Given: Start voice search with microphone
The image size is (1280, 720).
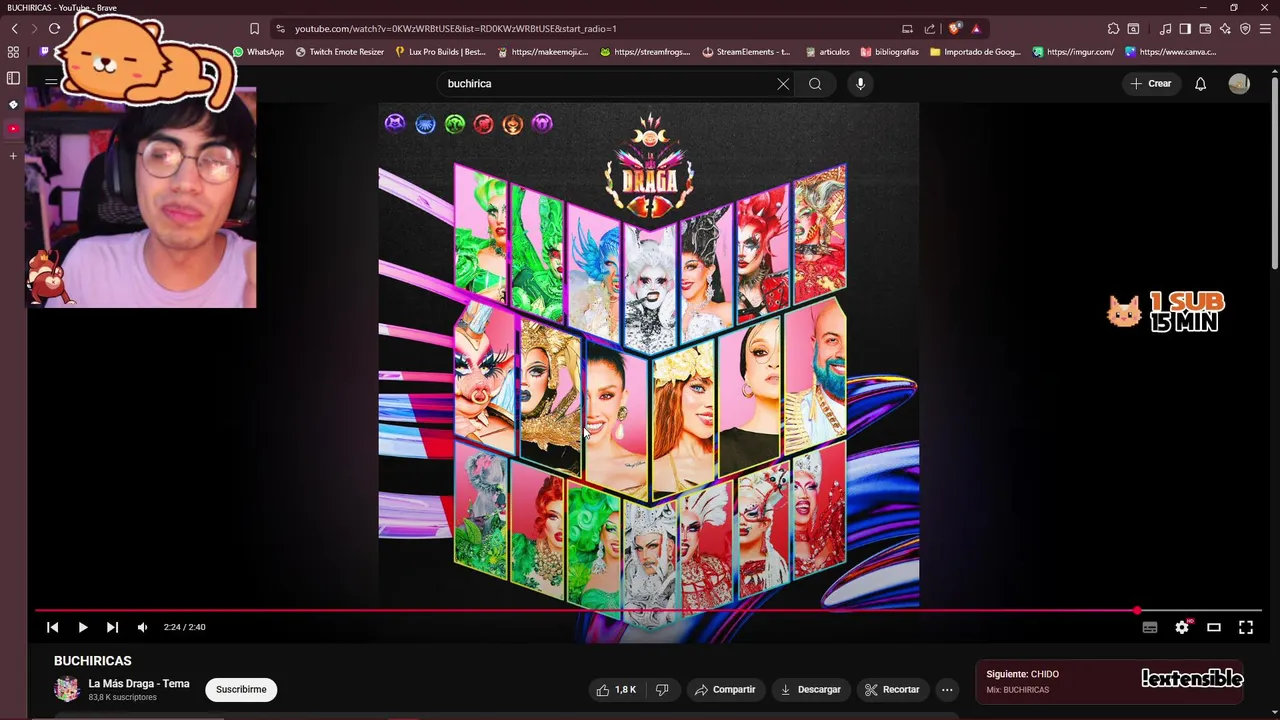Looking at the screenshot, I should pos(860,84).
